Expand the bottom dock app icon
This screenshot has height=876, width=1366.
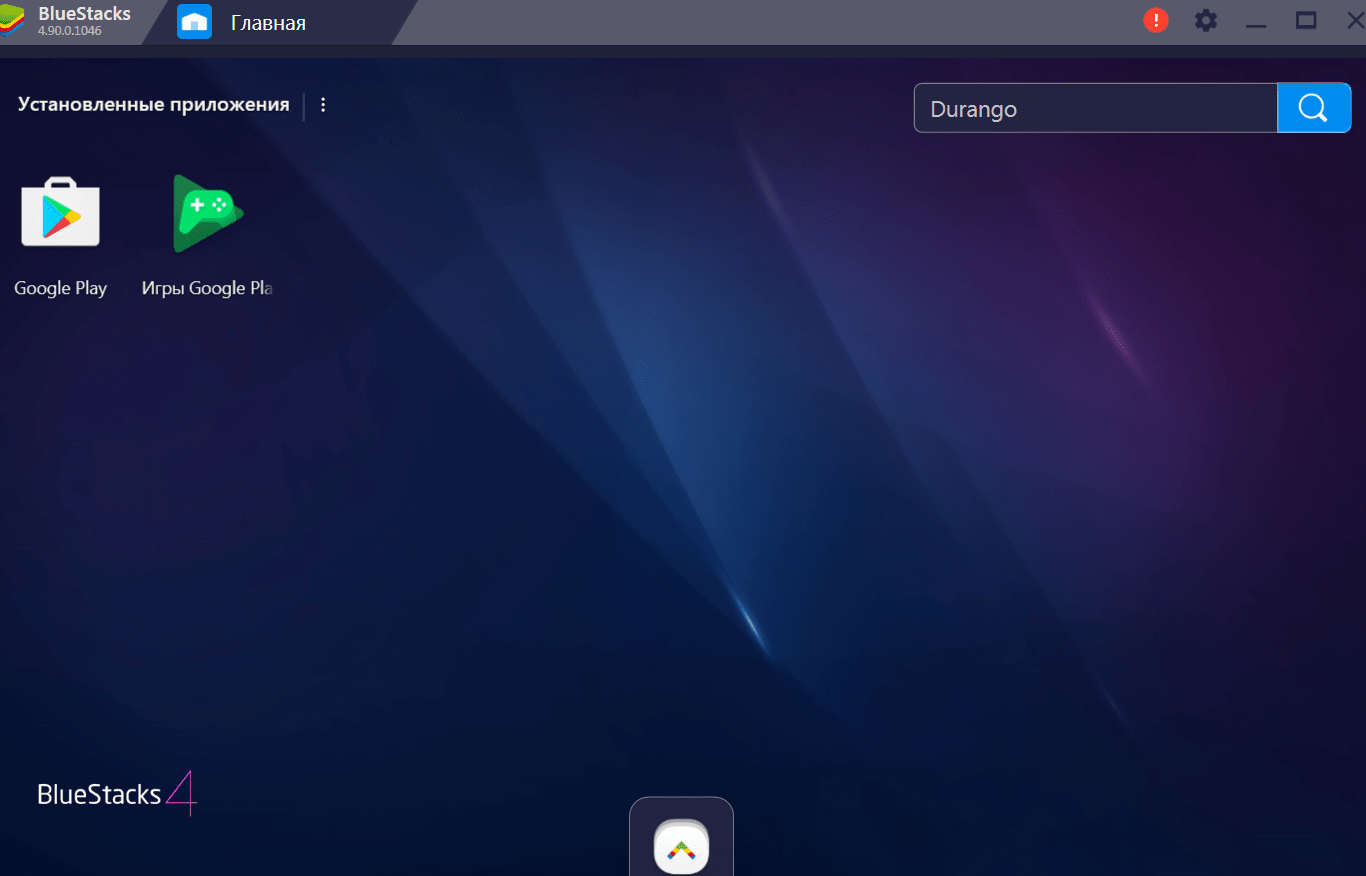[681, 846]
